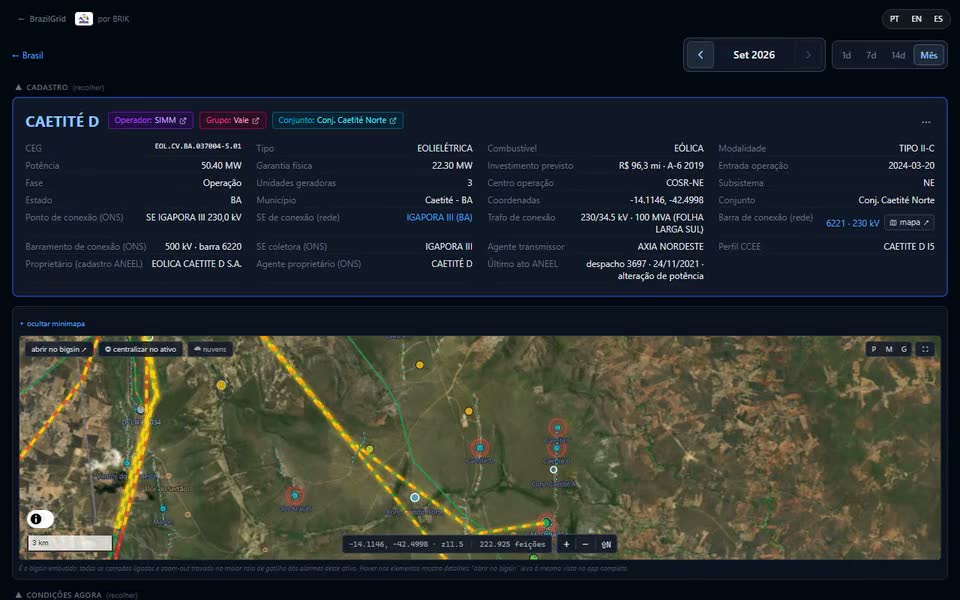This screenshot has width=960, height=600.
Task: Set minimap size to P
Action: 874,350
